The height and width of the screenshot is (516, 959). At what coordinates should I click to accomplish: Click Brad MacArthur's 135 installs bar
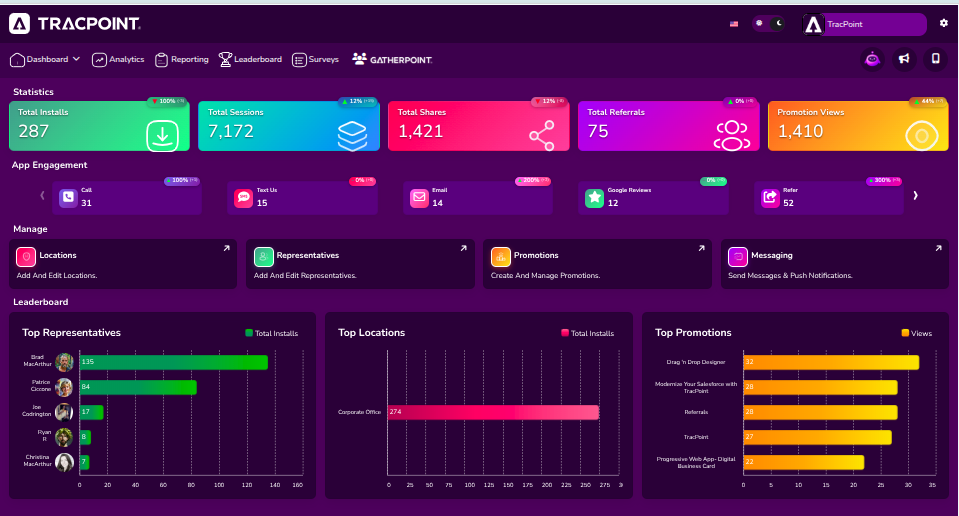[174, 362]
